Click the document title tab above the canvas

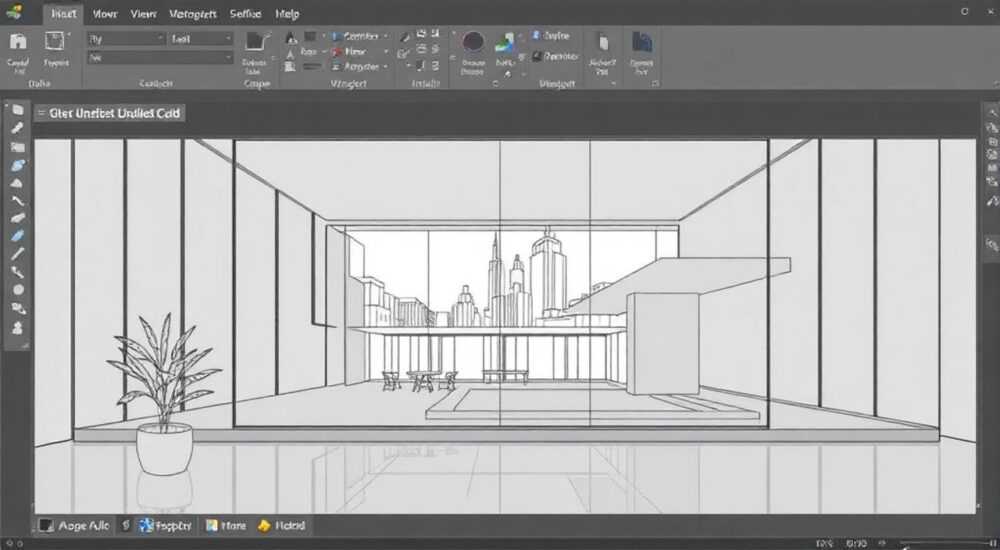pos(110,114)
